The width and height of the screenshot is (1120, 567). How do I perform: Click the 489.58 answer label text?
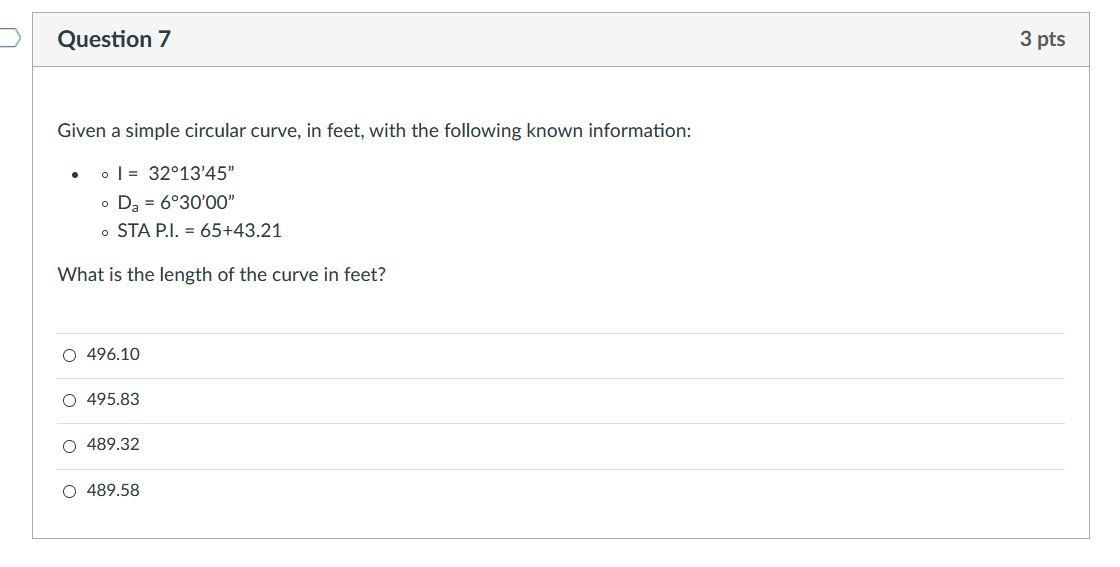pyautogui.click(x=113, y=490)
